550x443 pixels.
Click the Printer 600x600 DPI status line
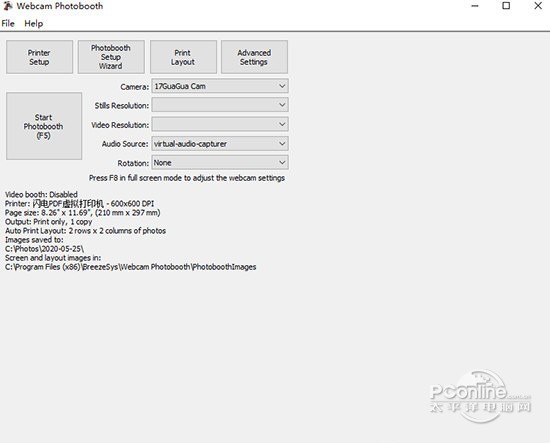[79, 204]
